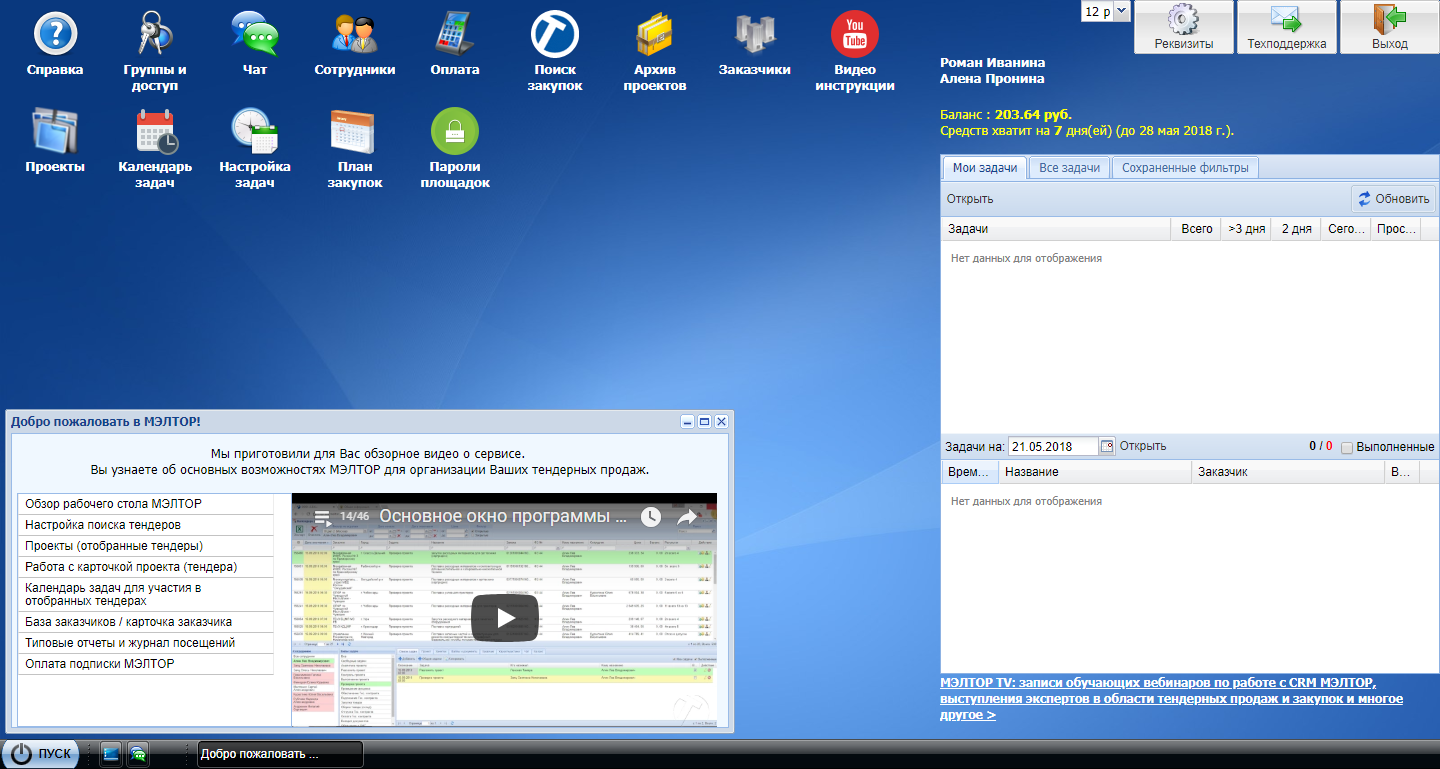Select Проекты (отобранные тендеры) video
This screenshot has height=769, width=1440.
[146, 546]
